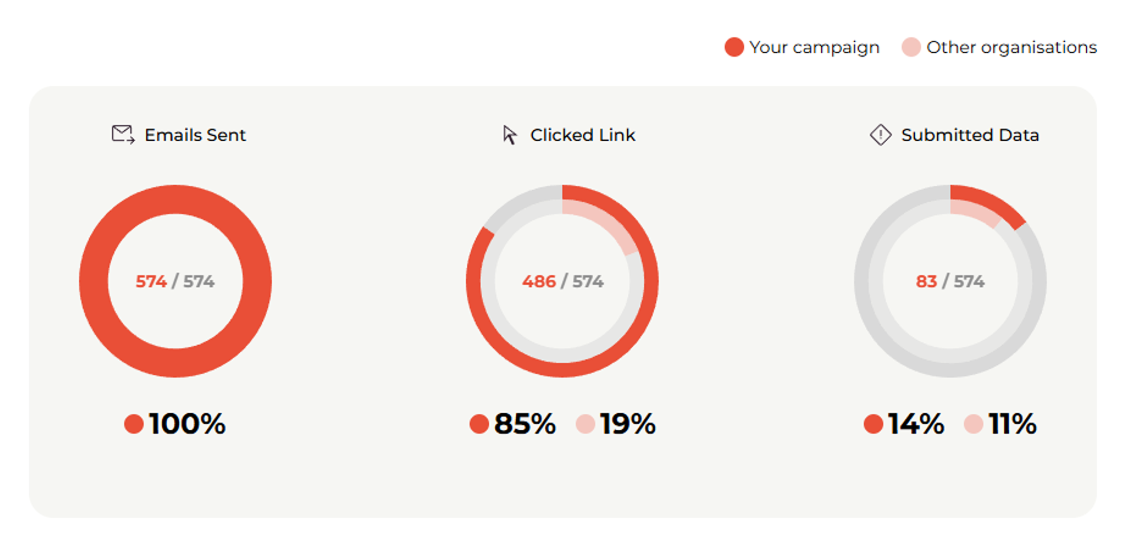
Task: Click the 85% campaign percentage value
Action: point(524,424)
